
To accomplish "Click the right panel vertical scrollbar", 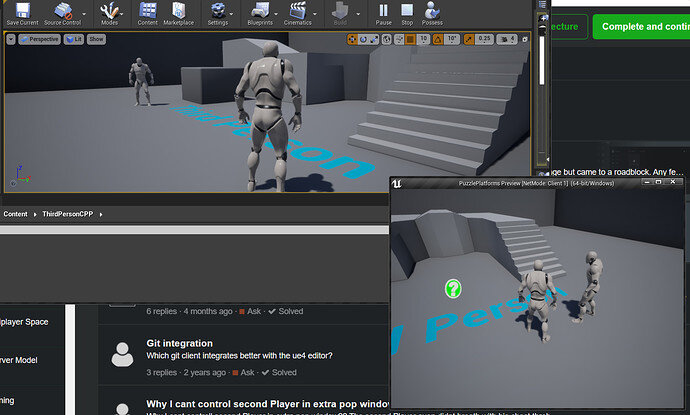I will coord(542,61).
